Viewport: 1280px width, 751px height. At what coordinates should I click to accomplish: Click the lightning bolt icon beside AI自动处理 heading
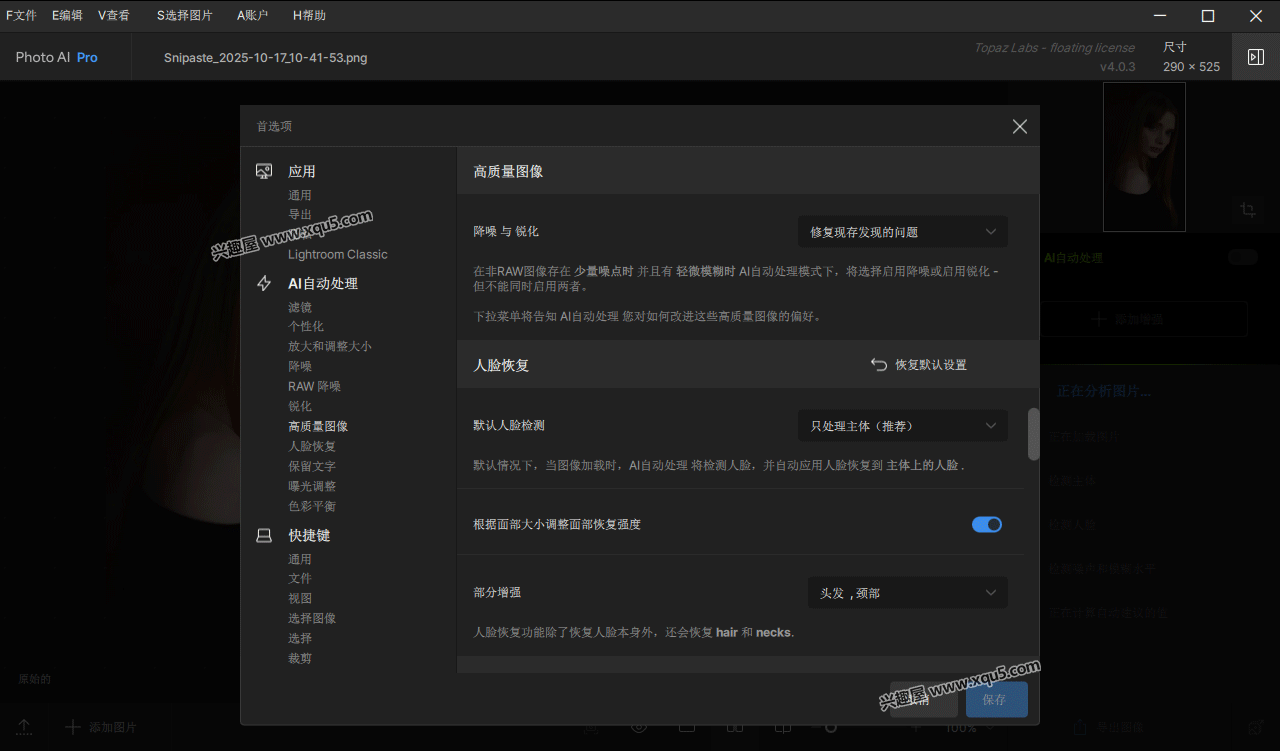tap(264, 284)
